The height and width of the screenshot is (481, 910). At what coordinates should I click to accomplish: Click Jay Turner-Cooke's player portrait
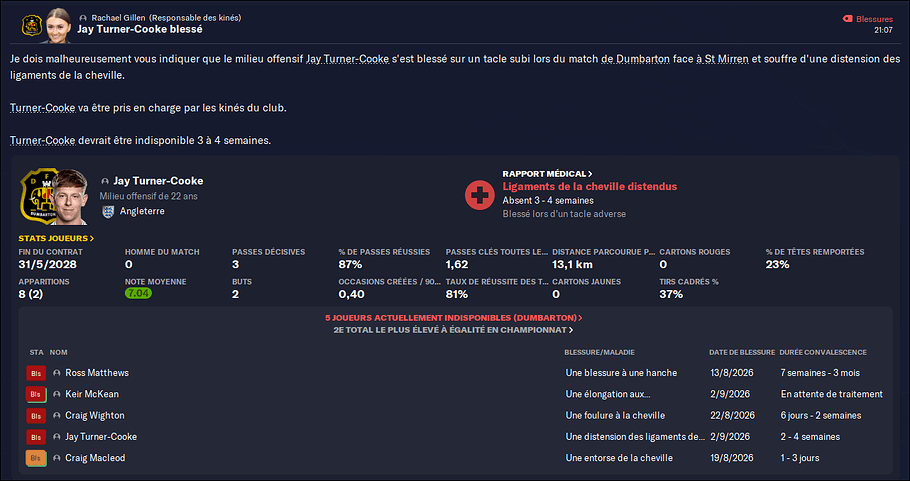[x=68, y=196]
